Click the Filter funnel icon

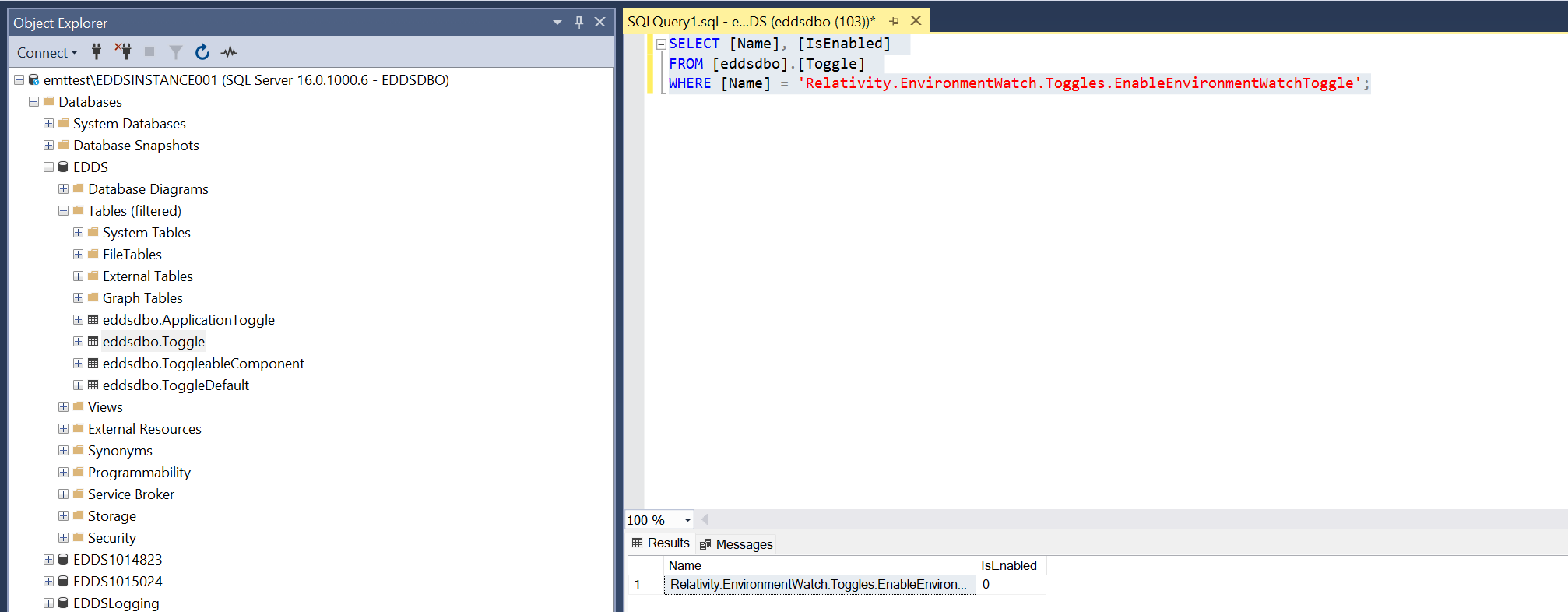click(176, 52)
